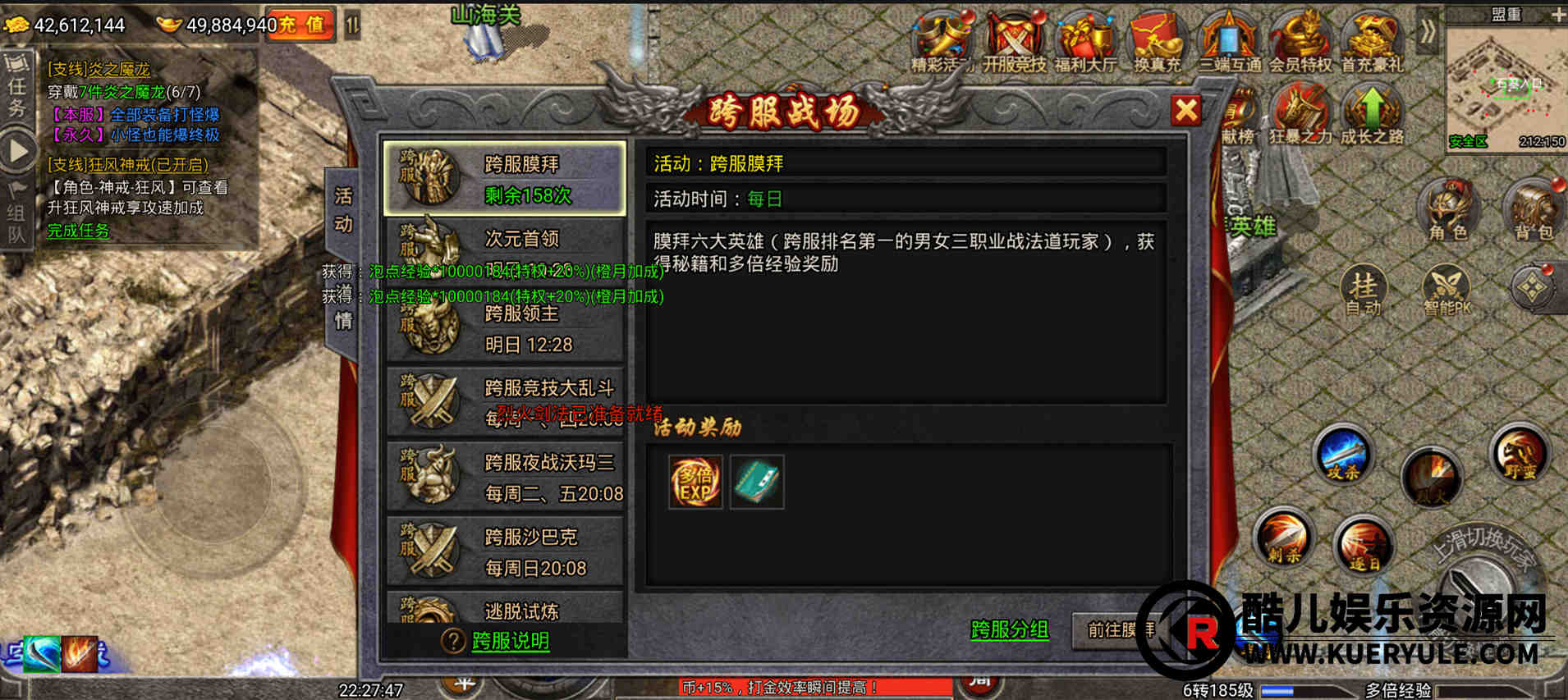Open the 跨服说明 help link

point(511,641)
